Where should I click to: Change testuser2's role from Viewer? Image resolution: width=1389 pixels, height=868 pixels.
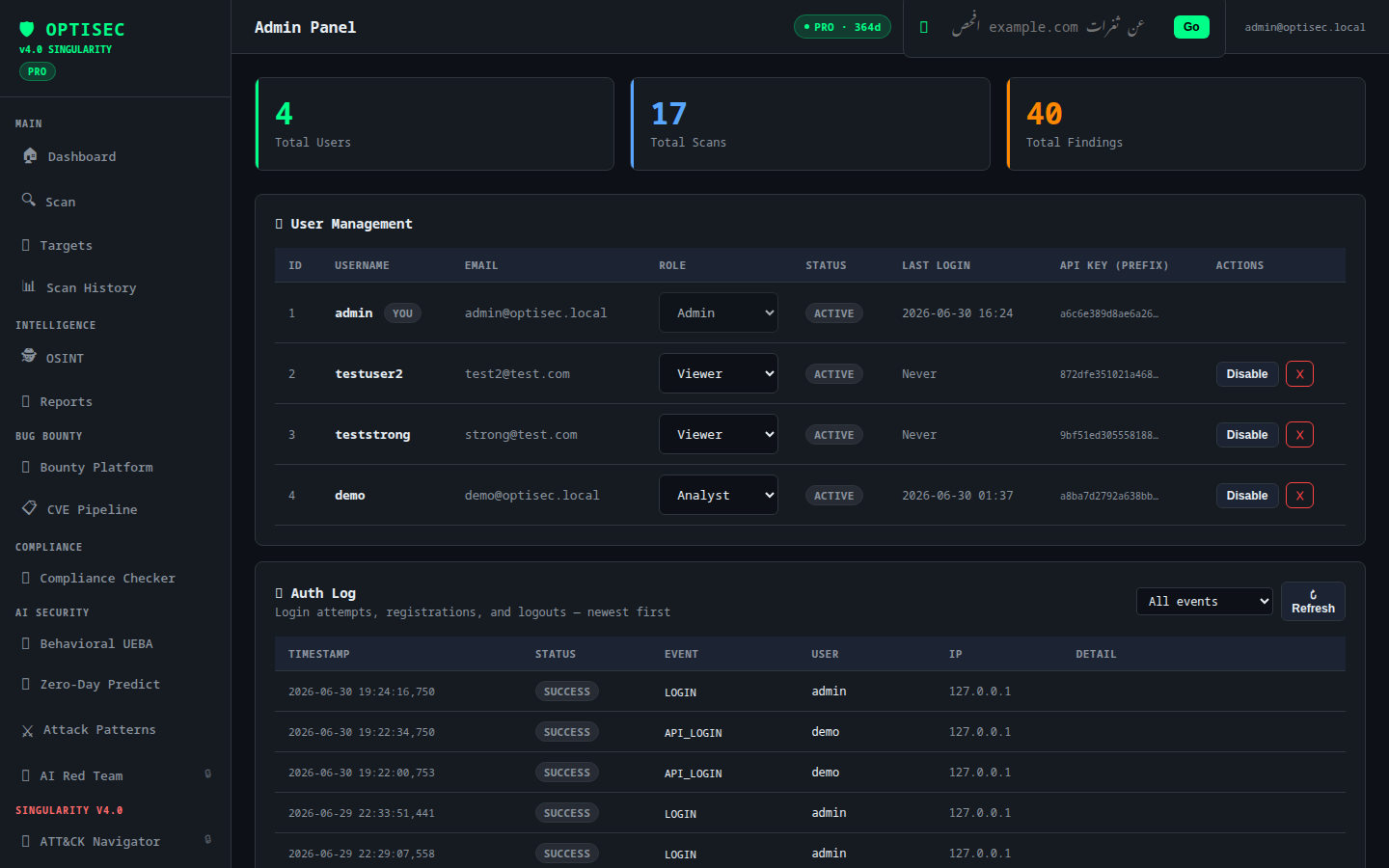pyautogui.click(x=719, y=373)
